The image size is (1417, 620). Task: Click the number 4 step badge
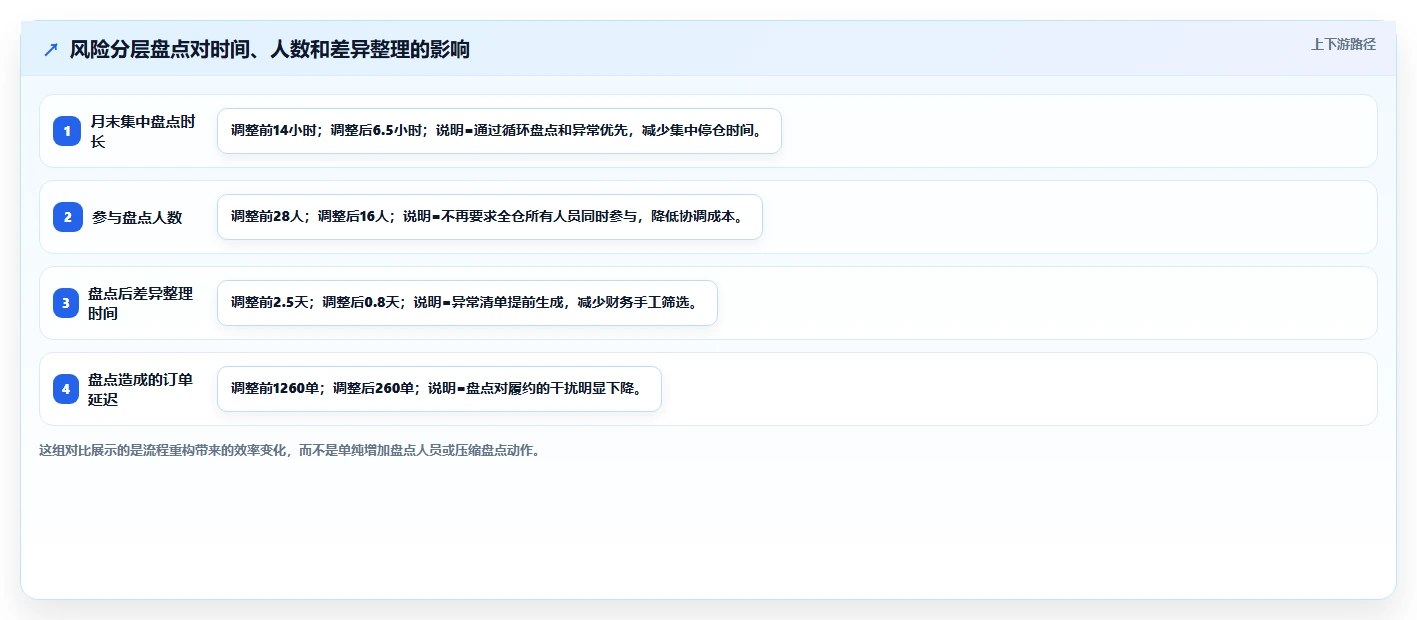click(67, 389)
